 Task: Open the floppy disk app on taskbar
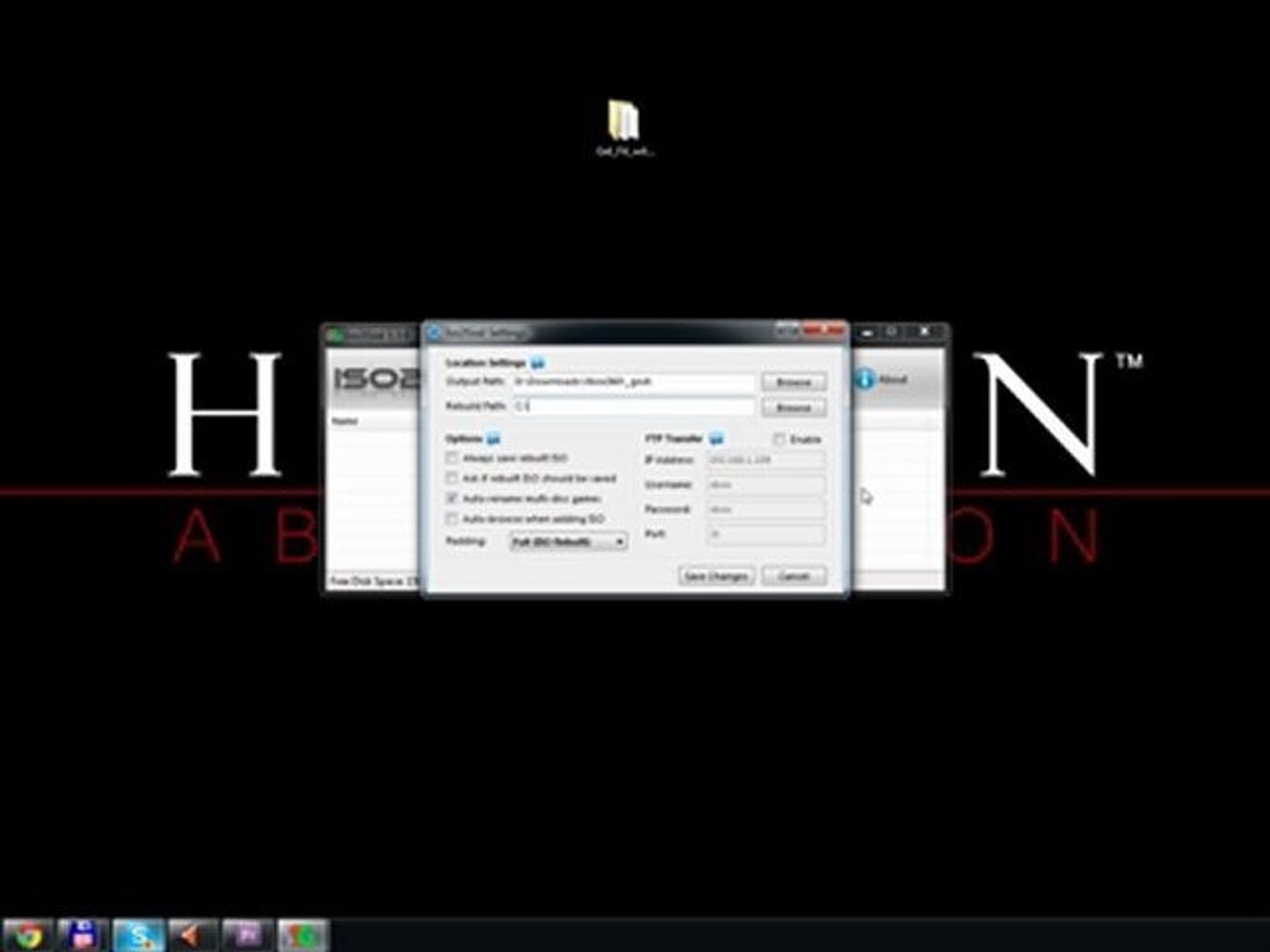(82, 935)
